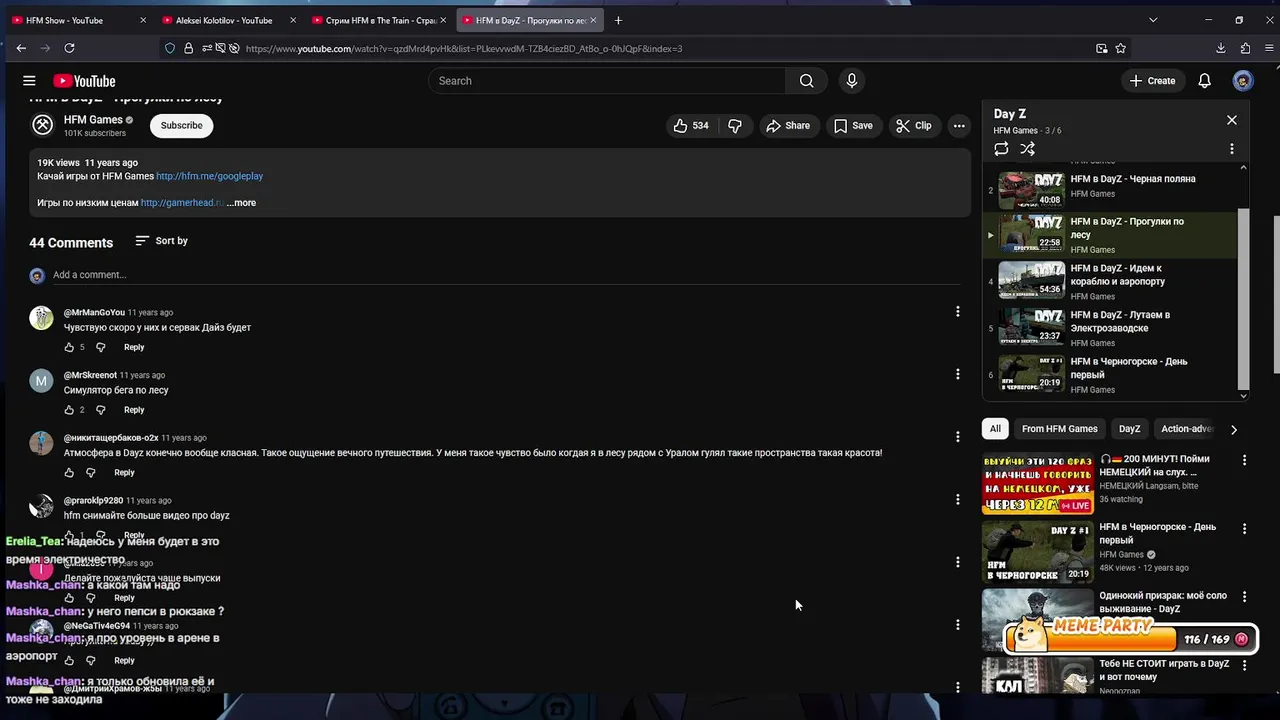The width and height of the screenshot is (1280, 720).
Task: Open the browser application menu
Action: coord(1269,48)
